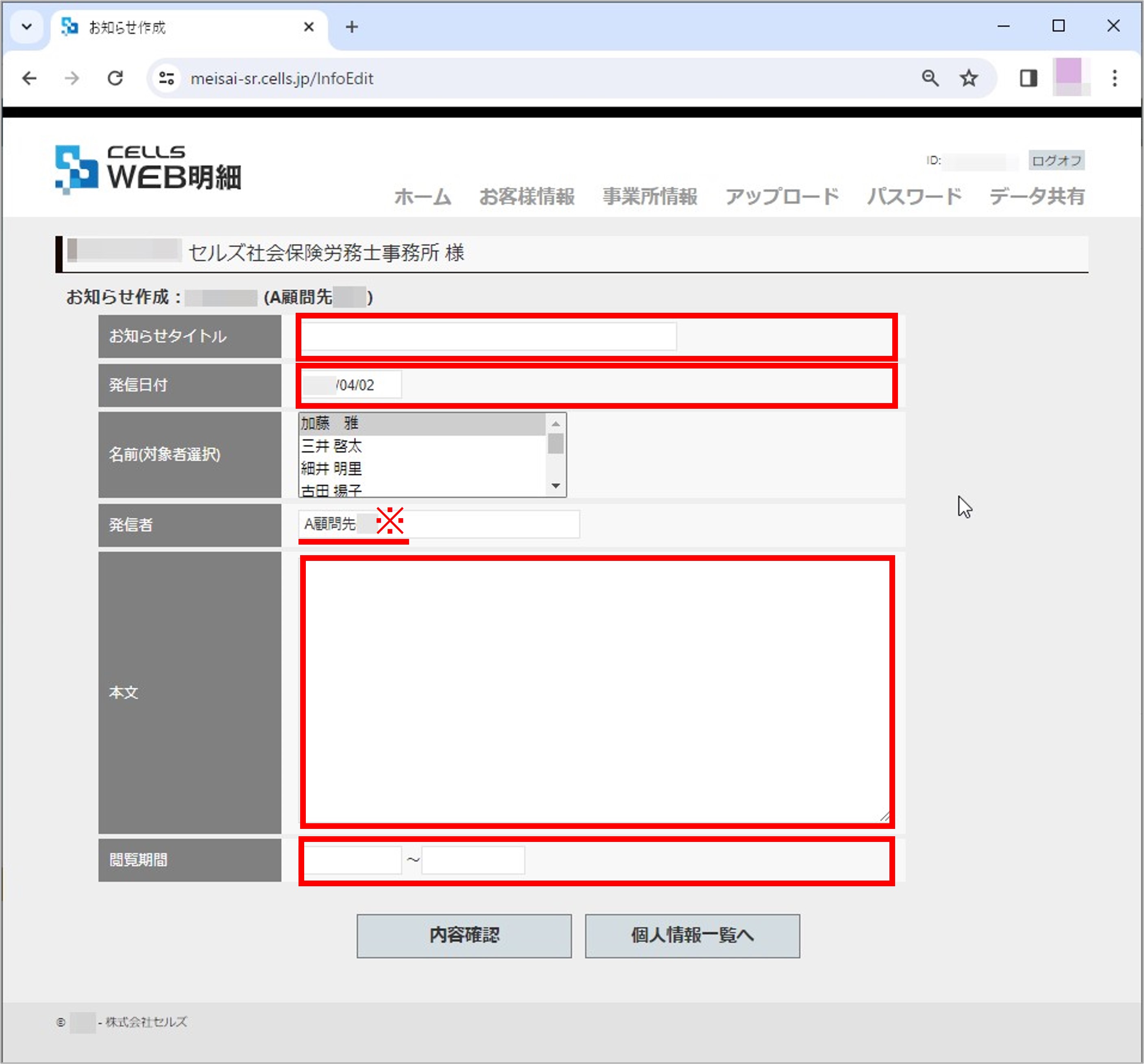The image size is (1144, 1064).
Task: Open the Chrome three-dot menu
Action: click(1115, 78)
